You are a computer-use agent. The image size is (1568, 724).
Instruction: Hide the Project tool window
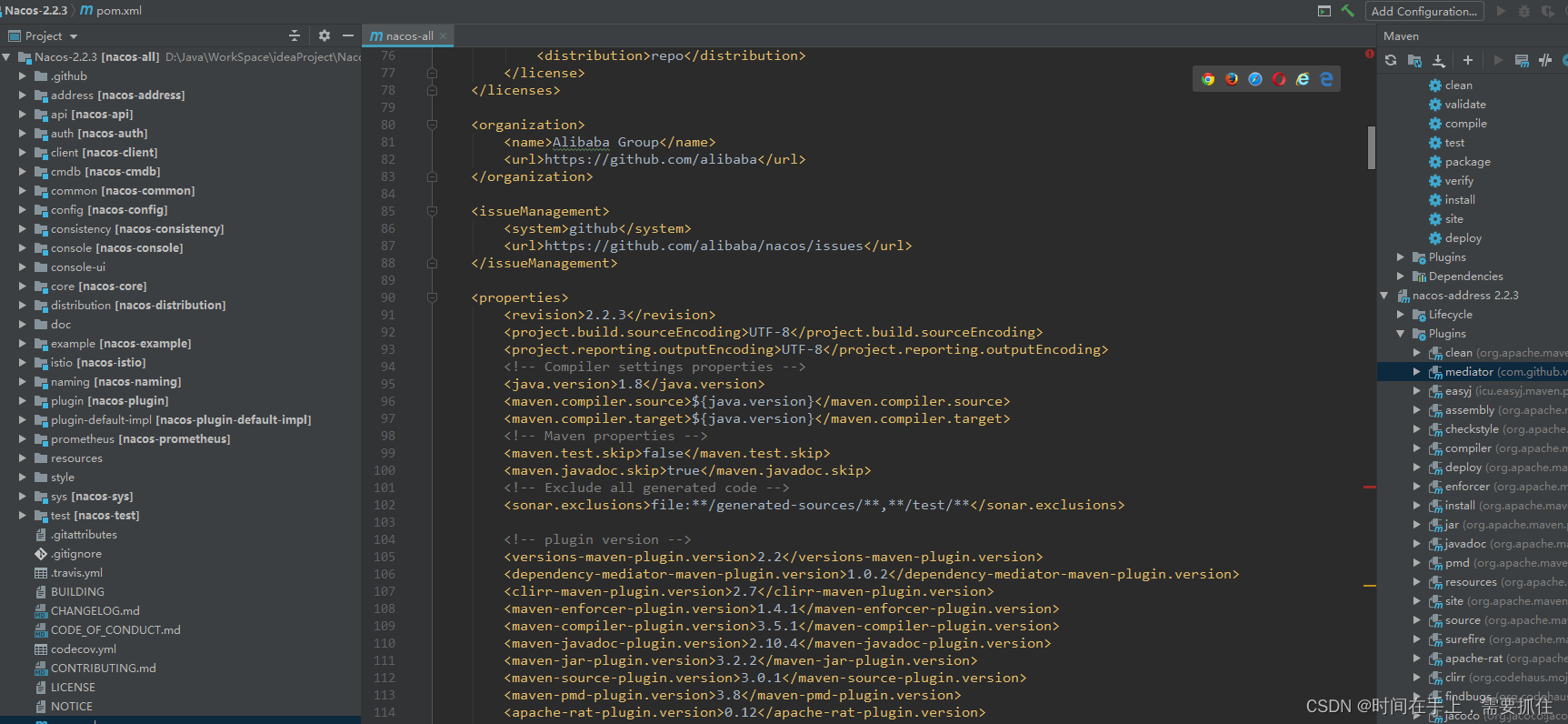tap(348, 35)
